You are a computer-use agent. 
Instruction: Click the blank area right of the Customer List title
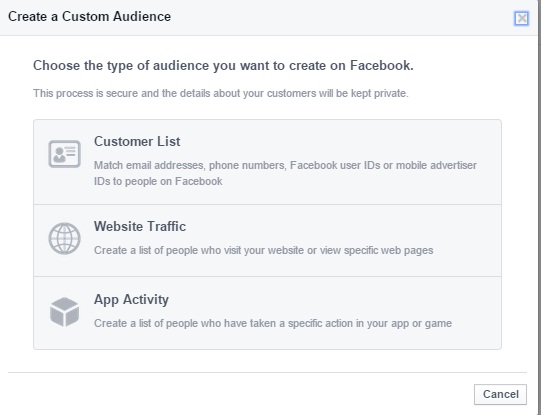tap(340, 141)
